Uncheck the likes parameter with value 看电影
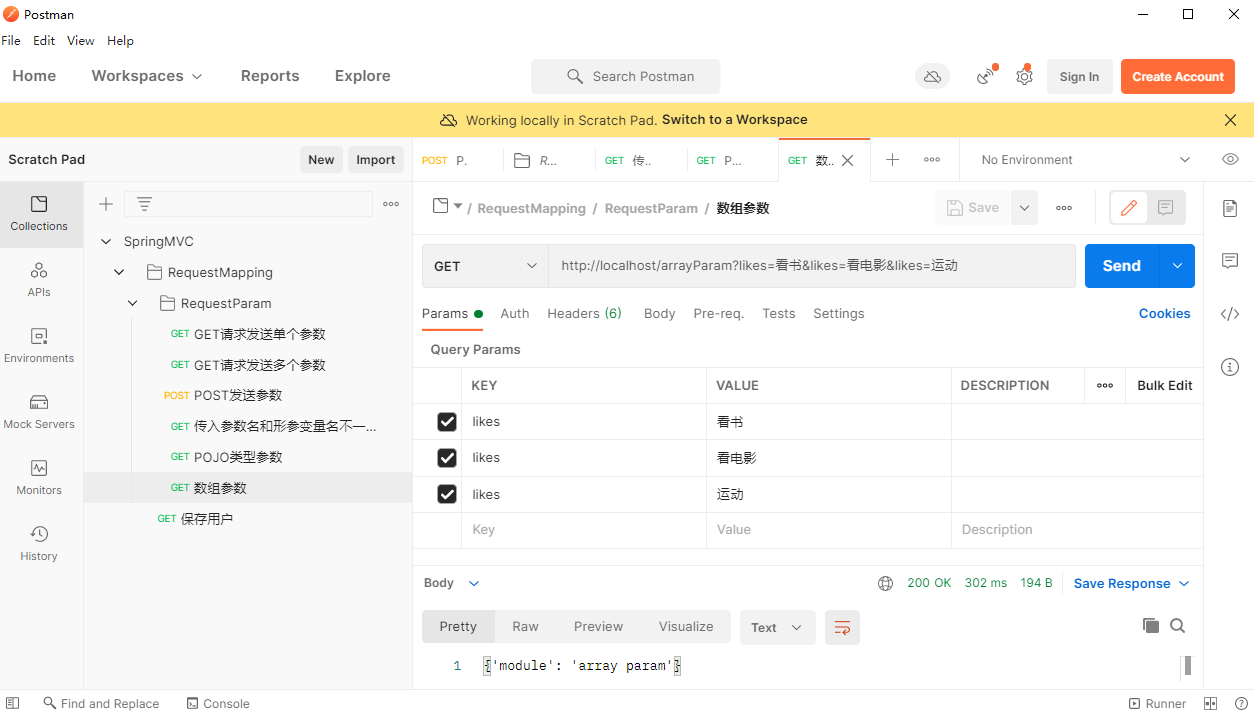This screenshot has width=1254, height=714. (447, 458)
